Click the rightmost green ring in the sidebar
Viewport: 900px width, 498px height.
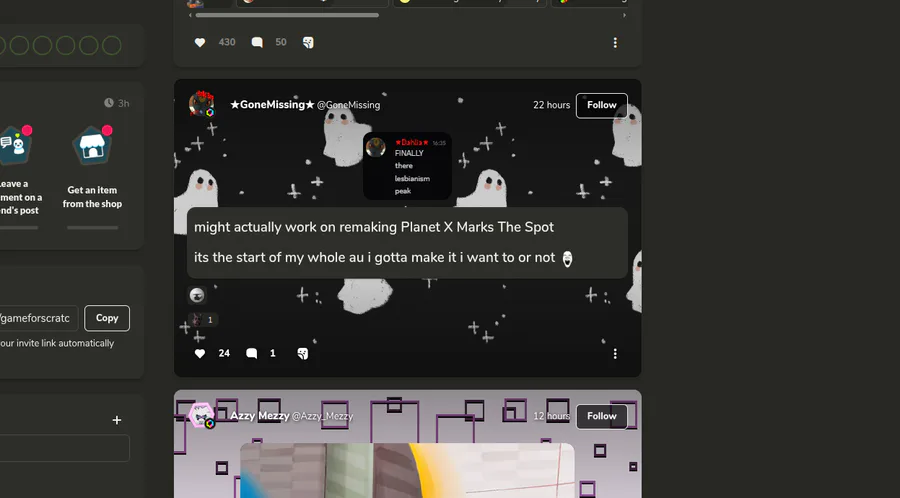click(x=112, y=45)
